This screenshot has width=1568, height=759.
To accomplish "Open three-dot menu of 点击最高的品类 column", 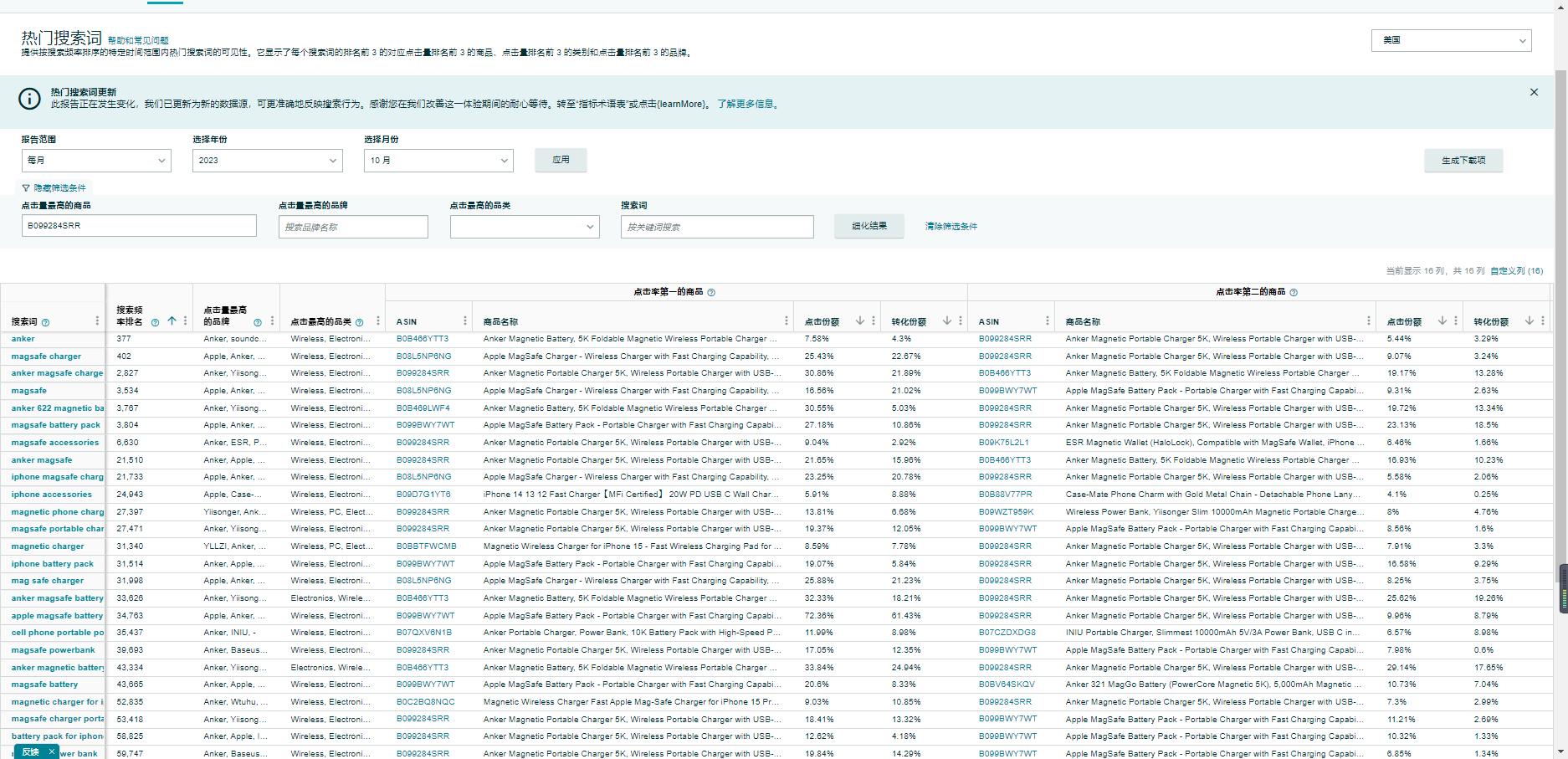I will [x=377, y=321].
